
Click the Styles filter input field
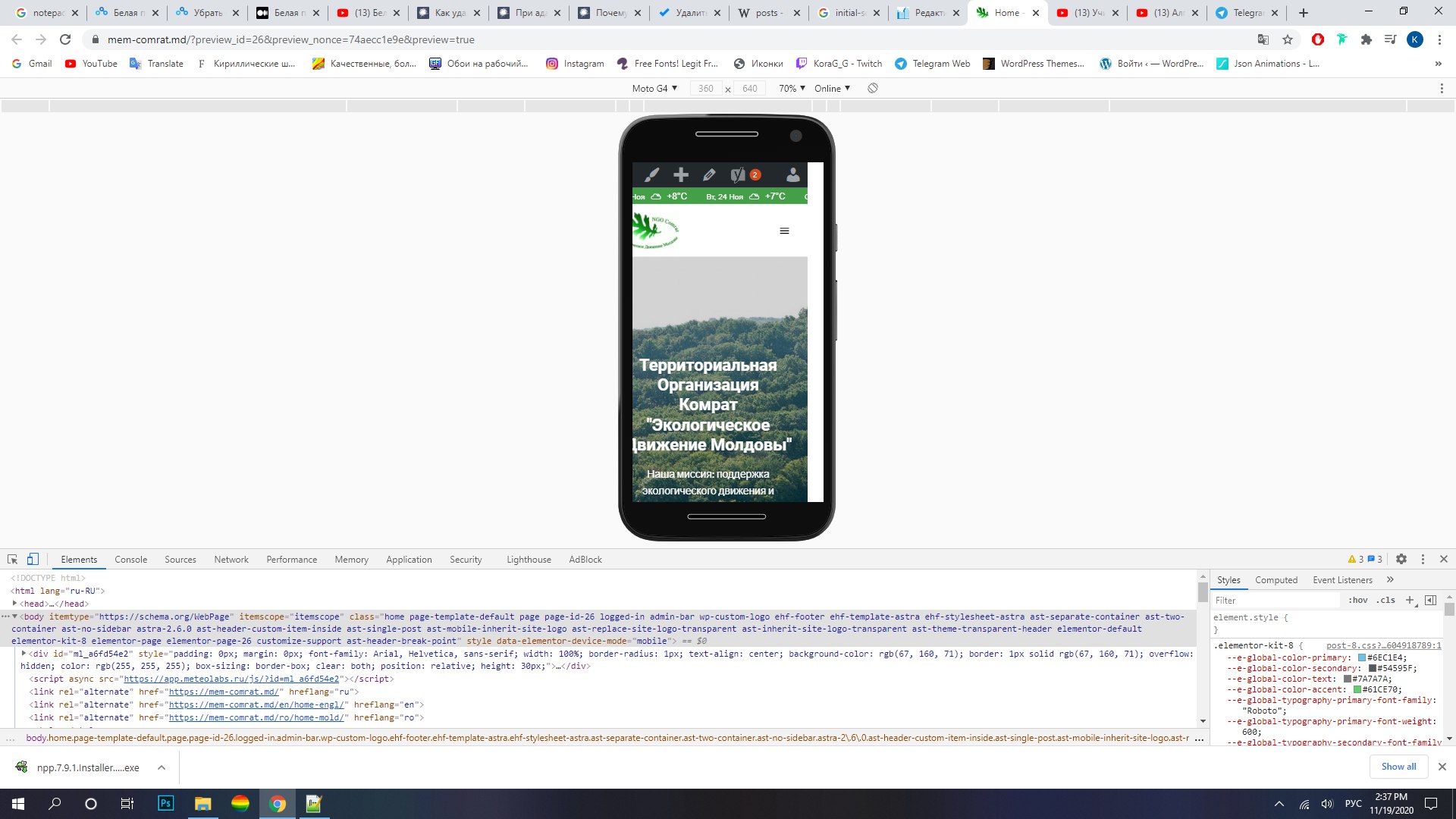pyautogui.click(x=1276, y=600)
